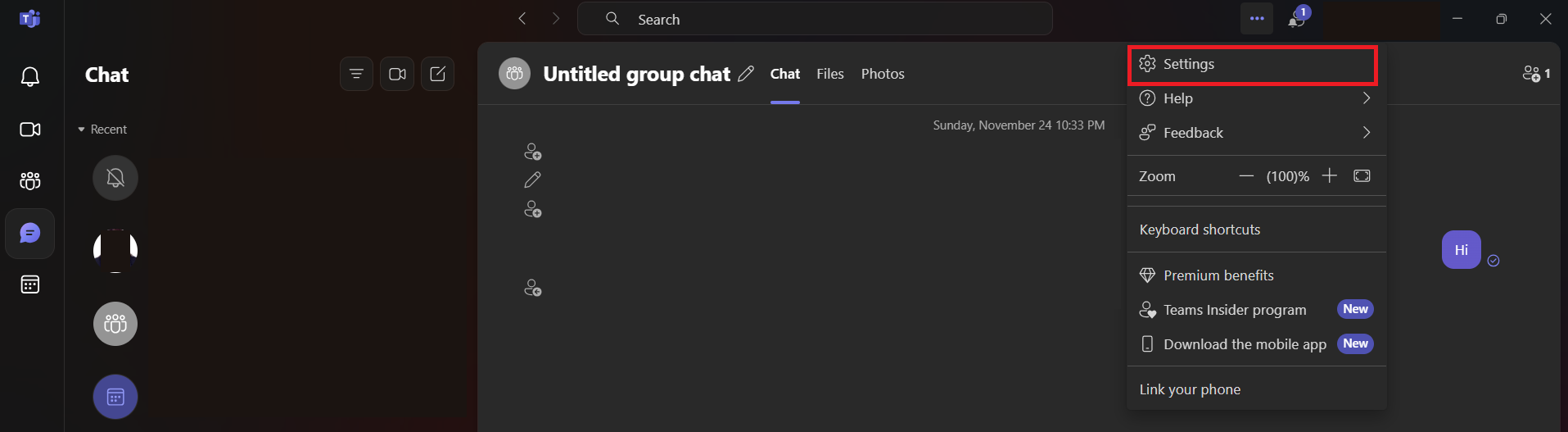Start a Meet now video call
The height and width of the screenshot is (432, 1568).
[397, 74]
